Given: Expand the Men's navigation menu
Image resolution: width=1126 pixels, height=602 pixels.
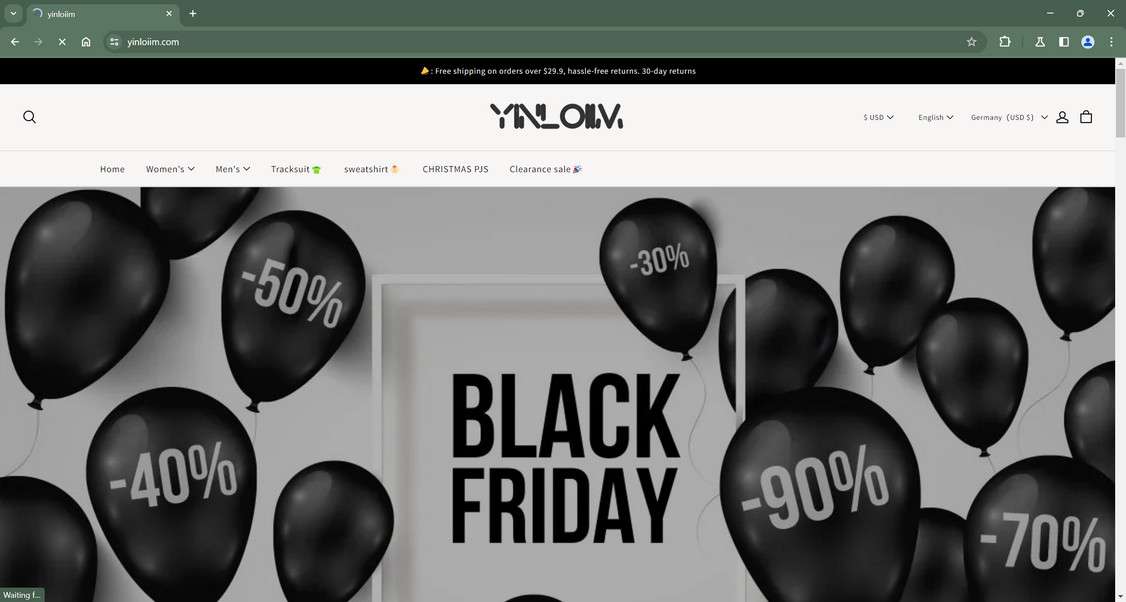Looking at the screenshot, I should coord(233,169).
